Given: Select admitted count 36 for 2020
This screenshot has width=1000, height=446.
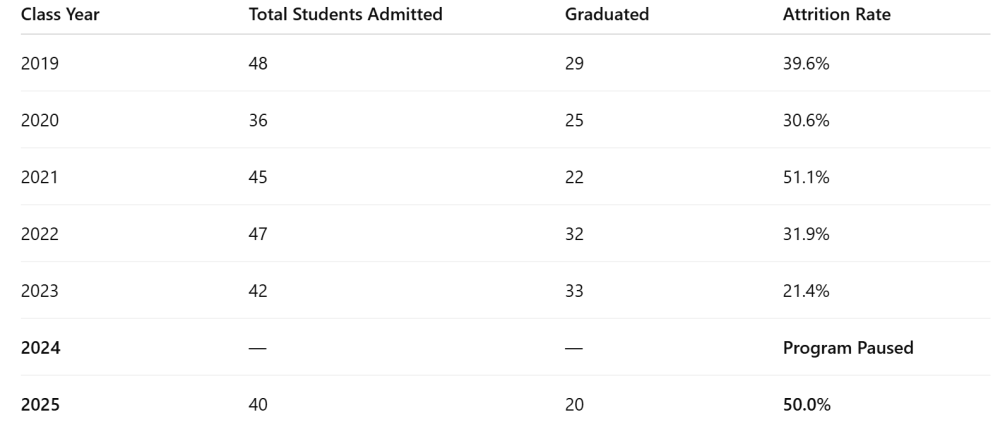Looking at the screenshot, I should pyautogui.click(x=258, y=121).
